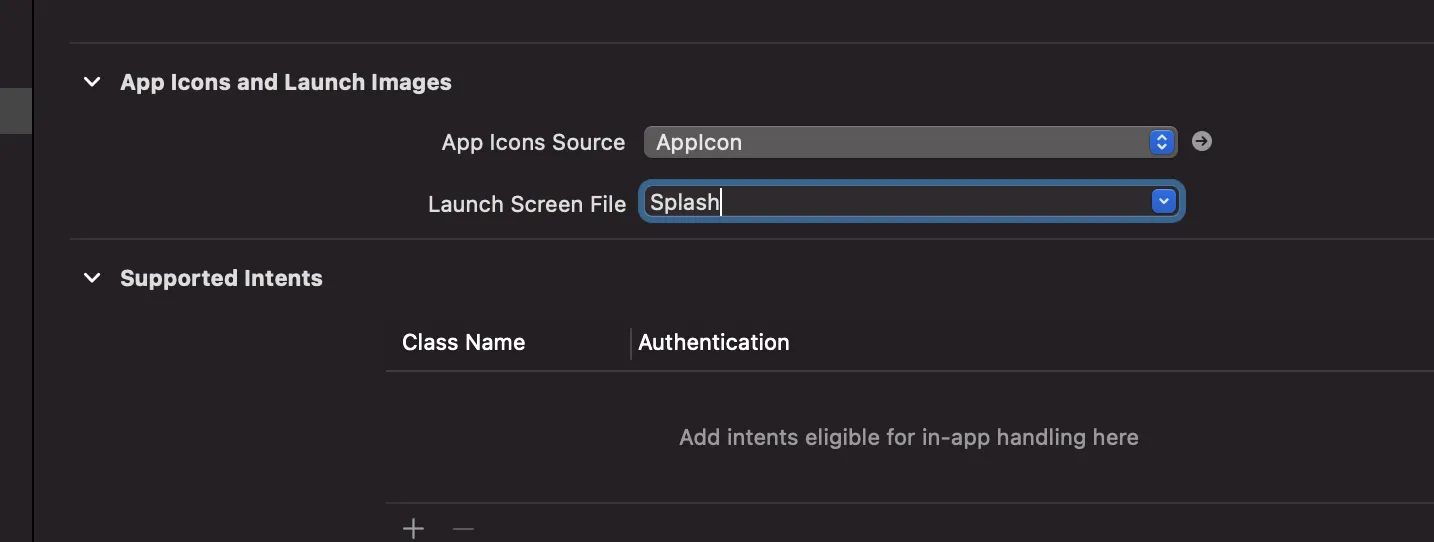Click the App Icons and Launch Images title
Screen dimensions: 1434x542
pyautogui.click(x=286, y=82)
